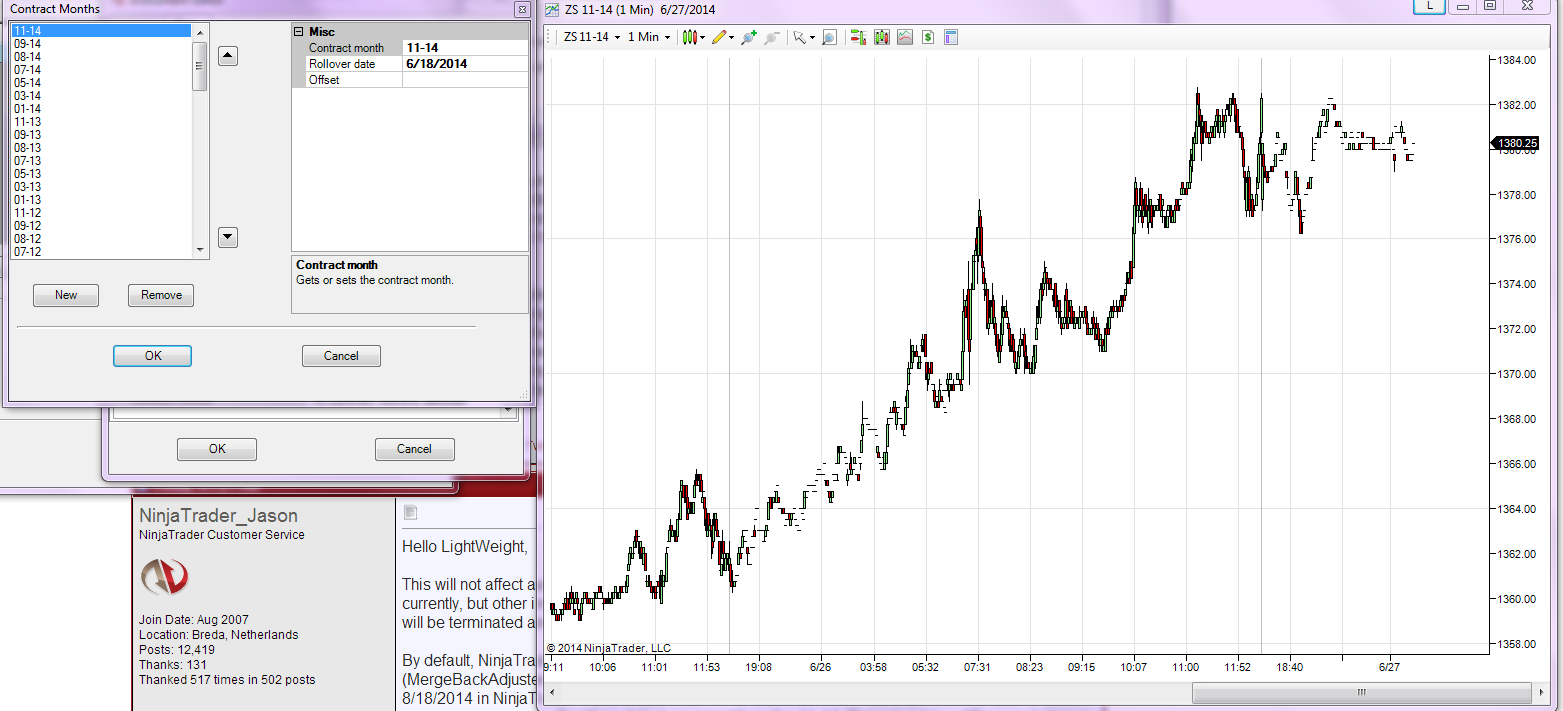Open the Strategies dollar-sign icon
The height and width of the screenshot is (711, 1563).
928,37
